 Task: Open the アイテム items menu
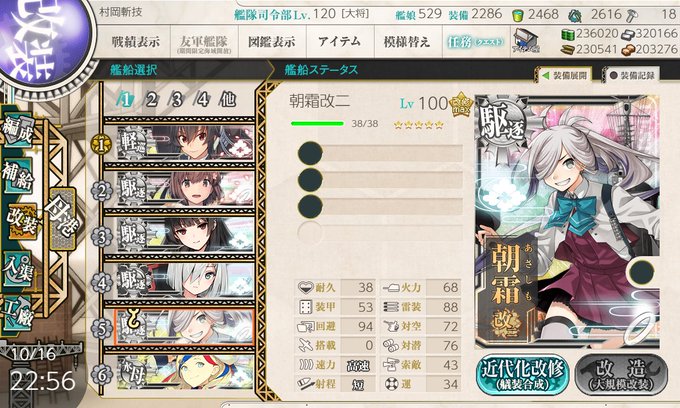point(340,42)
